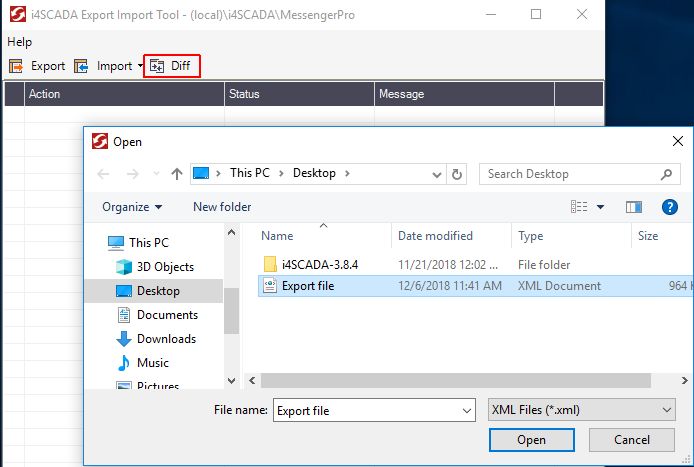
Task: Click the Import toolbar icon
Action: click(x=81, y=66)
